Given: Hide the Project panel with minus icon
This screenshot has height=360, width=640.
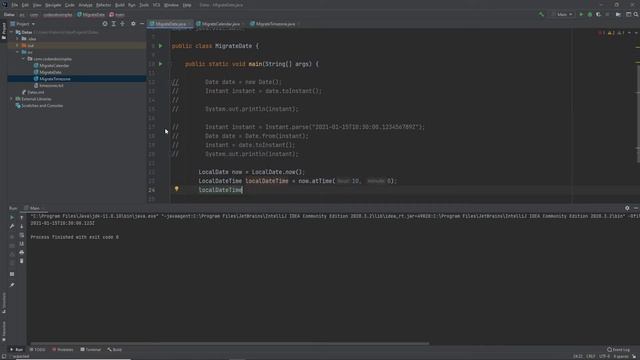Looking at the screenshot, I should point(142,24).
